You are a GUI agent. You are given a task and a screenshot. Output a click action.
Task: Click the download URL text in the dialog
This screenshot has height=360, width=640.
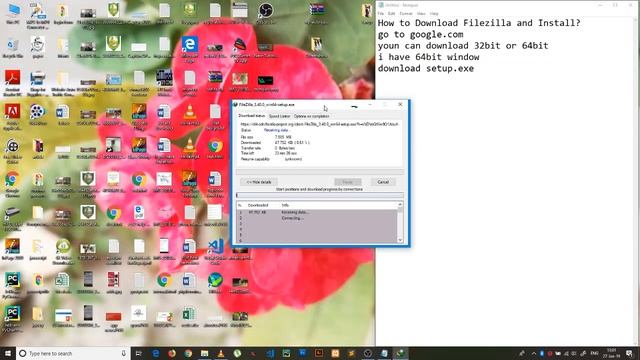(319, 124)
